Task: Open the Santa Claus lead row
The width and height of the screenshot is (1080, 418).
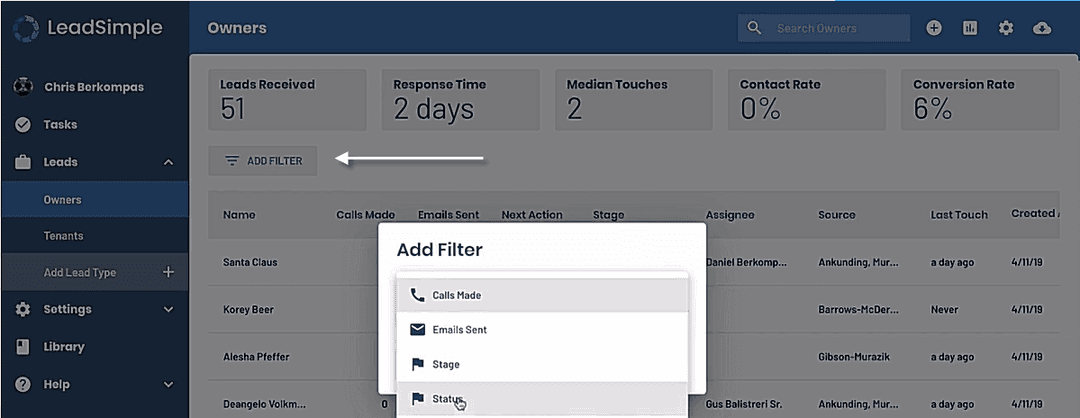Action: (250, 262)
